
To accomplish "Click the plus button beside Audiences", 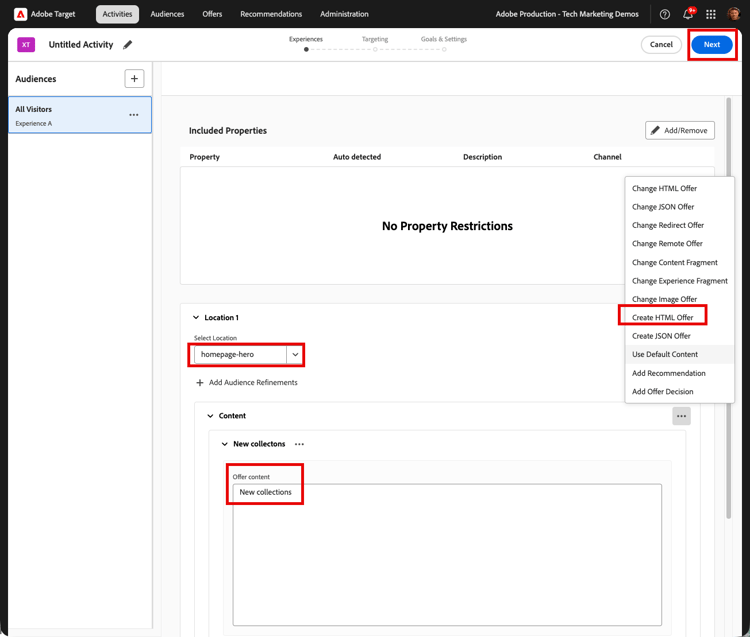I will [x=134, y=78].
